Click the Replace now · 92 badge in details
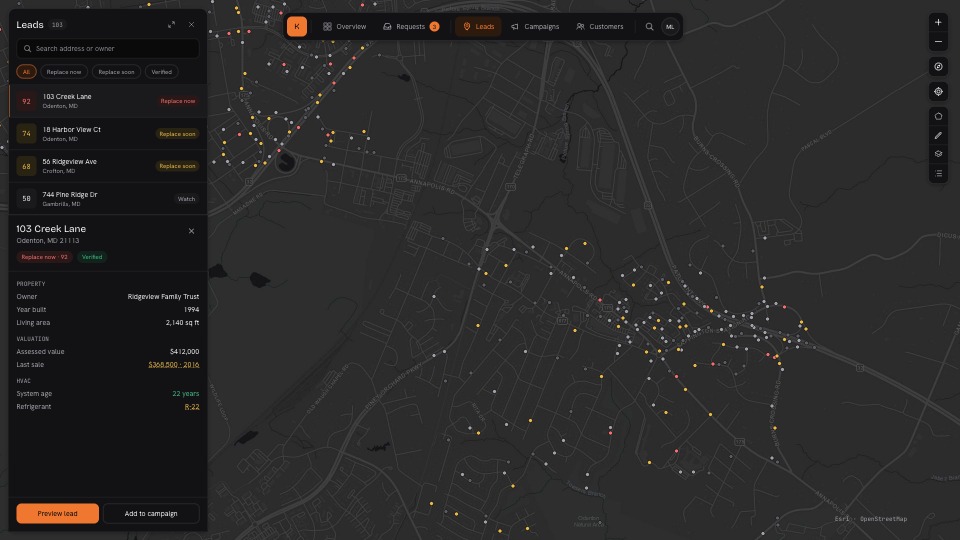Viewport: 960px width, 540px height. 44,257
